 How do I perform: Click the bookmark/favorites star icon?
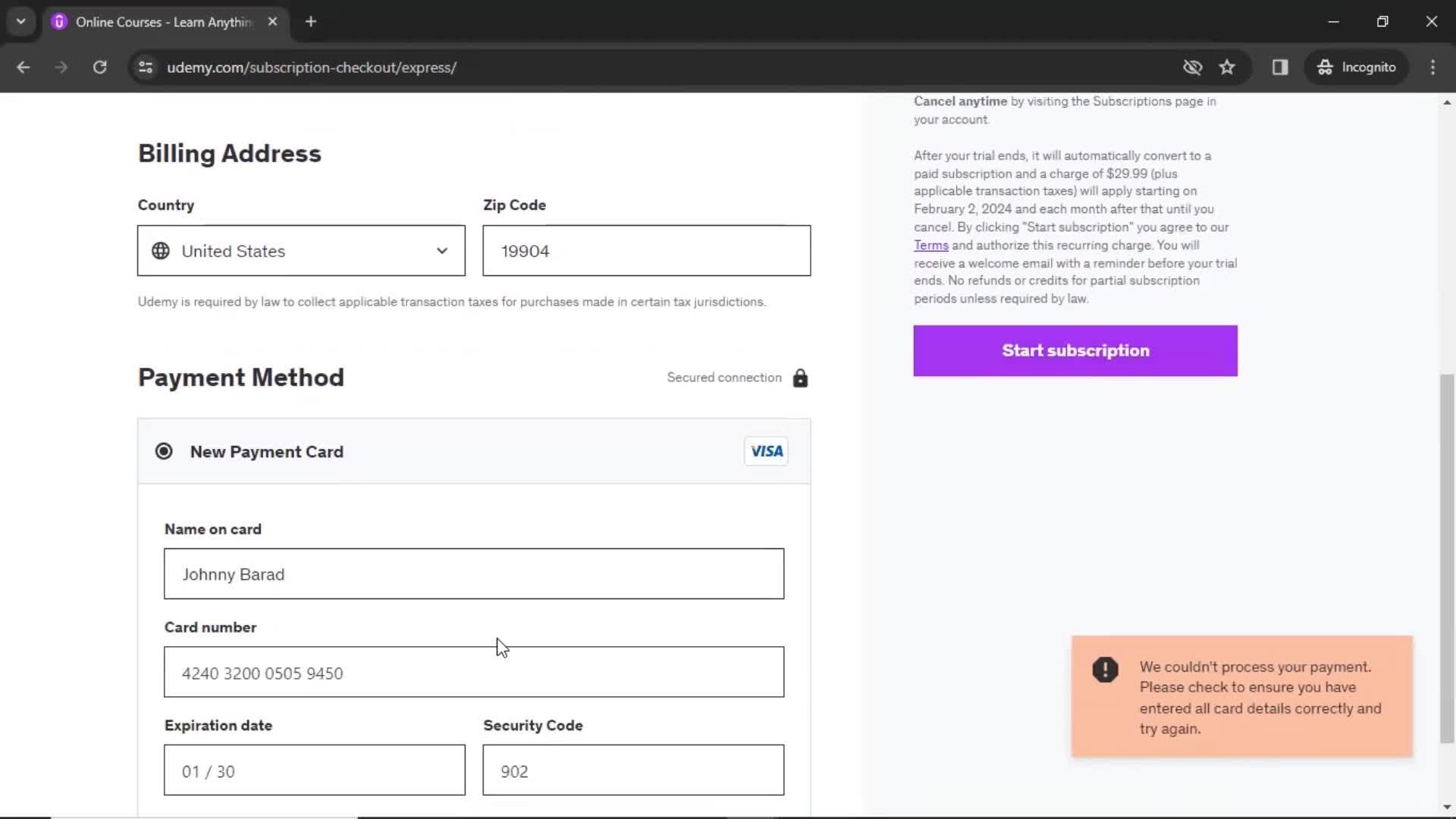[1228, 67]
